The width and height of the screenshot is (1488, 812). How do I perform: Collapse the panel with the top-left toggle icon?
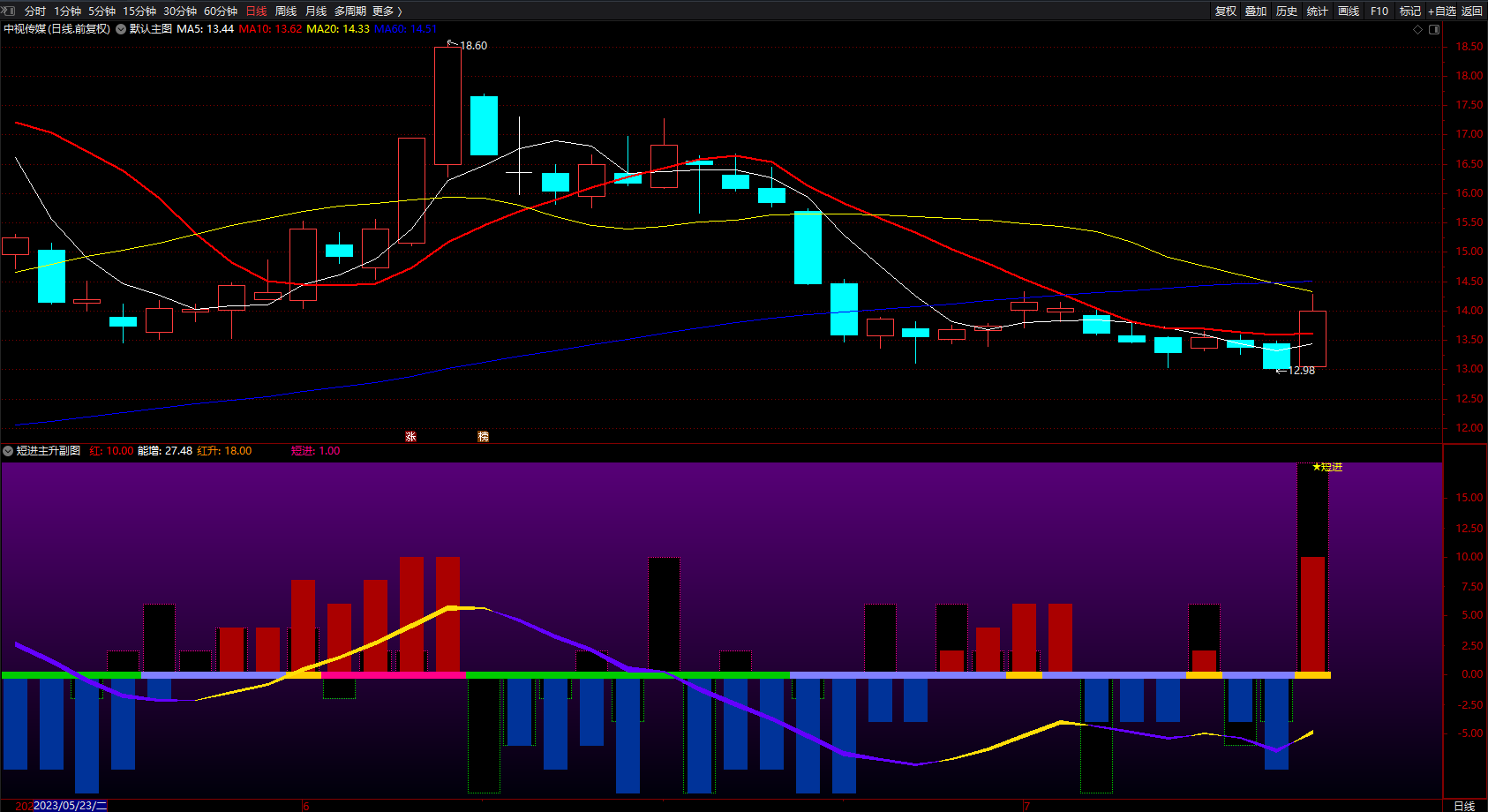coord(8,11)
